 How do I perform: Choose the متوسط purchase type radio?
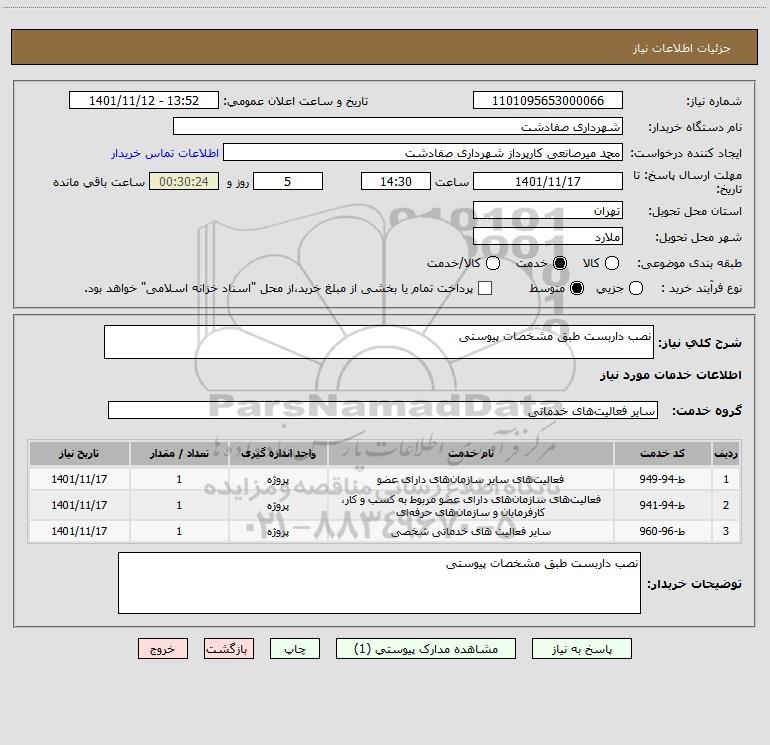click(x=577, y=288)
